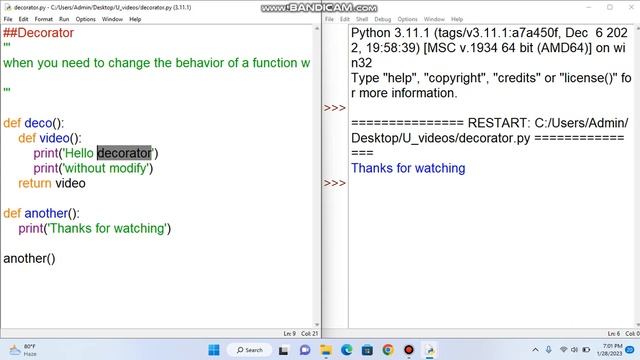Click the battery icon in system tray
The height and width of the screenshot is (360, 640).
click(x=586, y=350)
